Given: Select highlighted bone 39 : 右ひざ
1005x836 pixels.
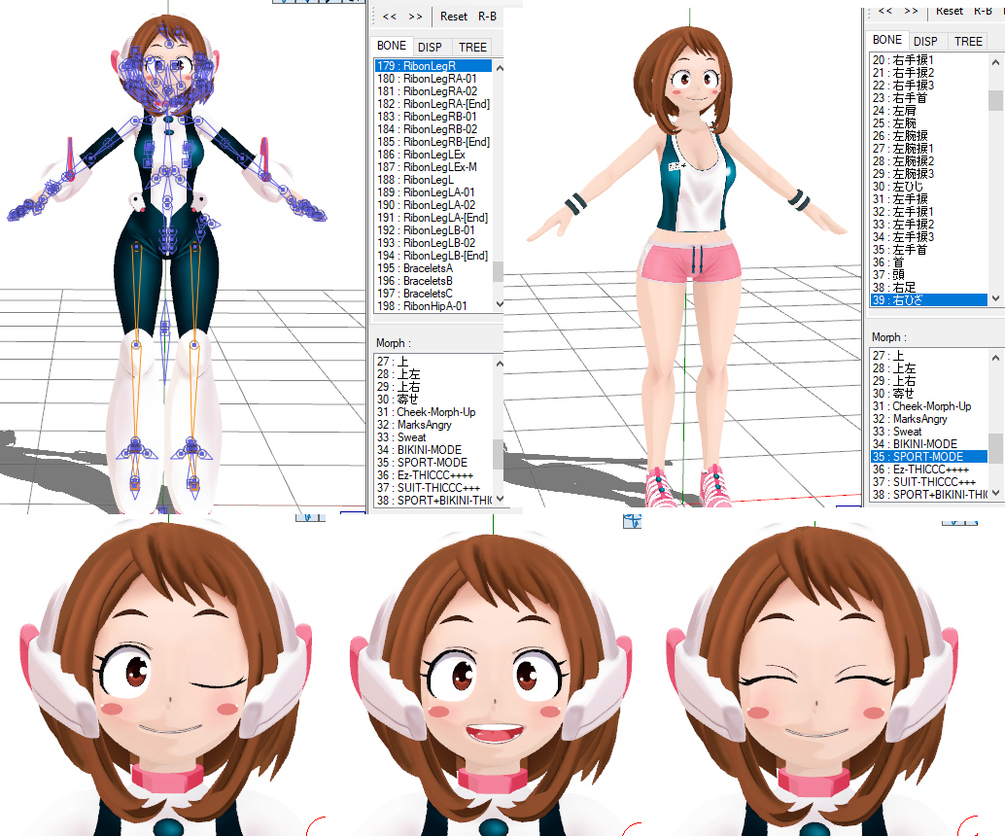Looking at the screenshot, I should tap(929, 299).
